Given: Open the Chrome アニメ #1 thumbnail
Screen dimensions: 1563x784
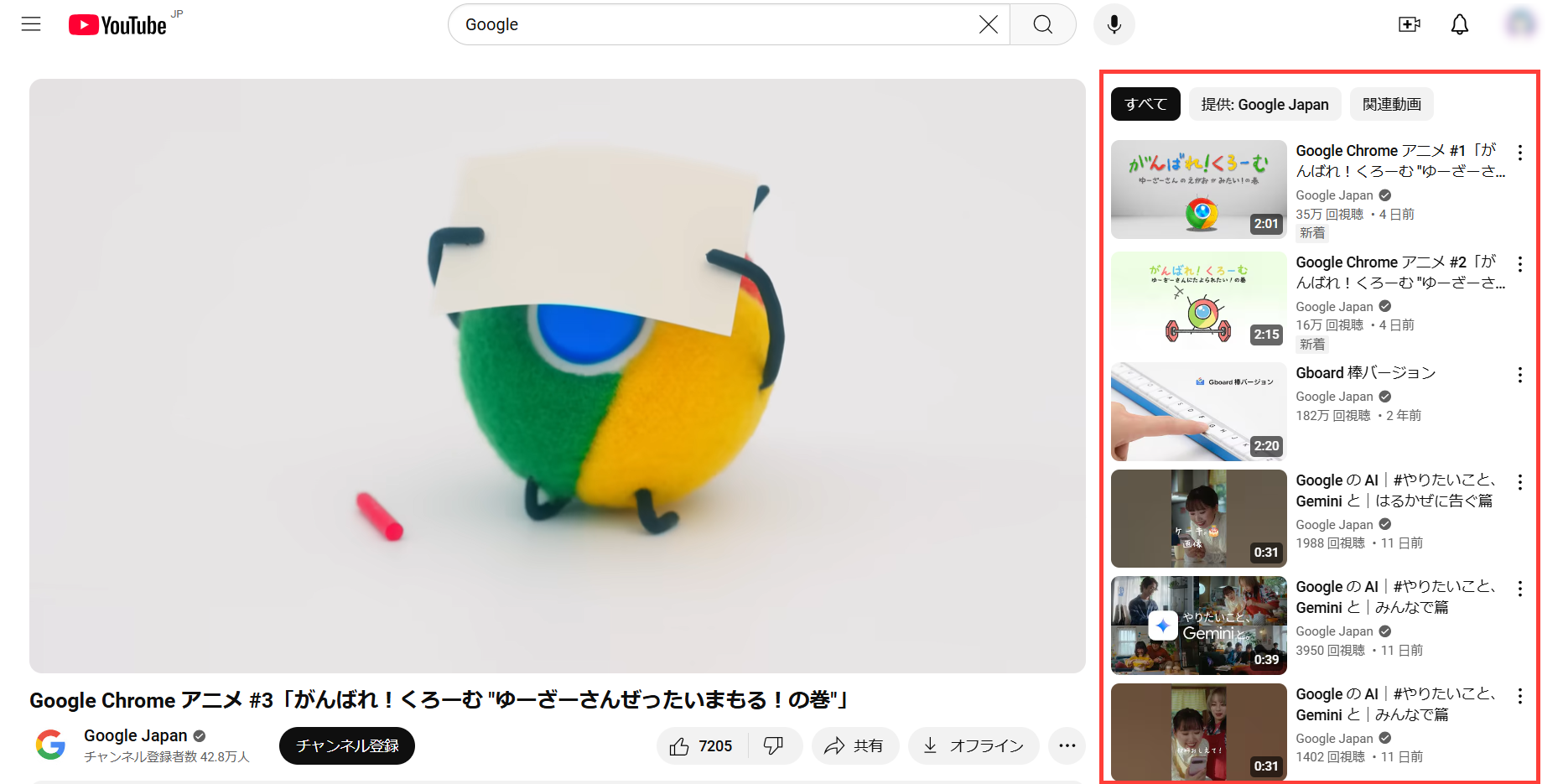Looking at the screenshot, I should pyautogui.click(x=1198, y=190).
